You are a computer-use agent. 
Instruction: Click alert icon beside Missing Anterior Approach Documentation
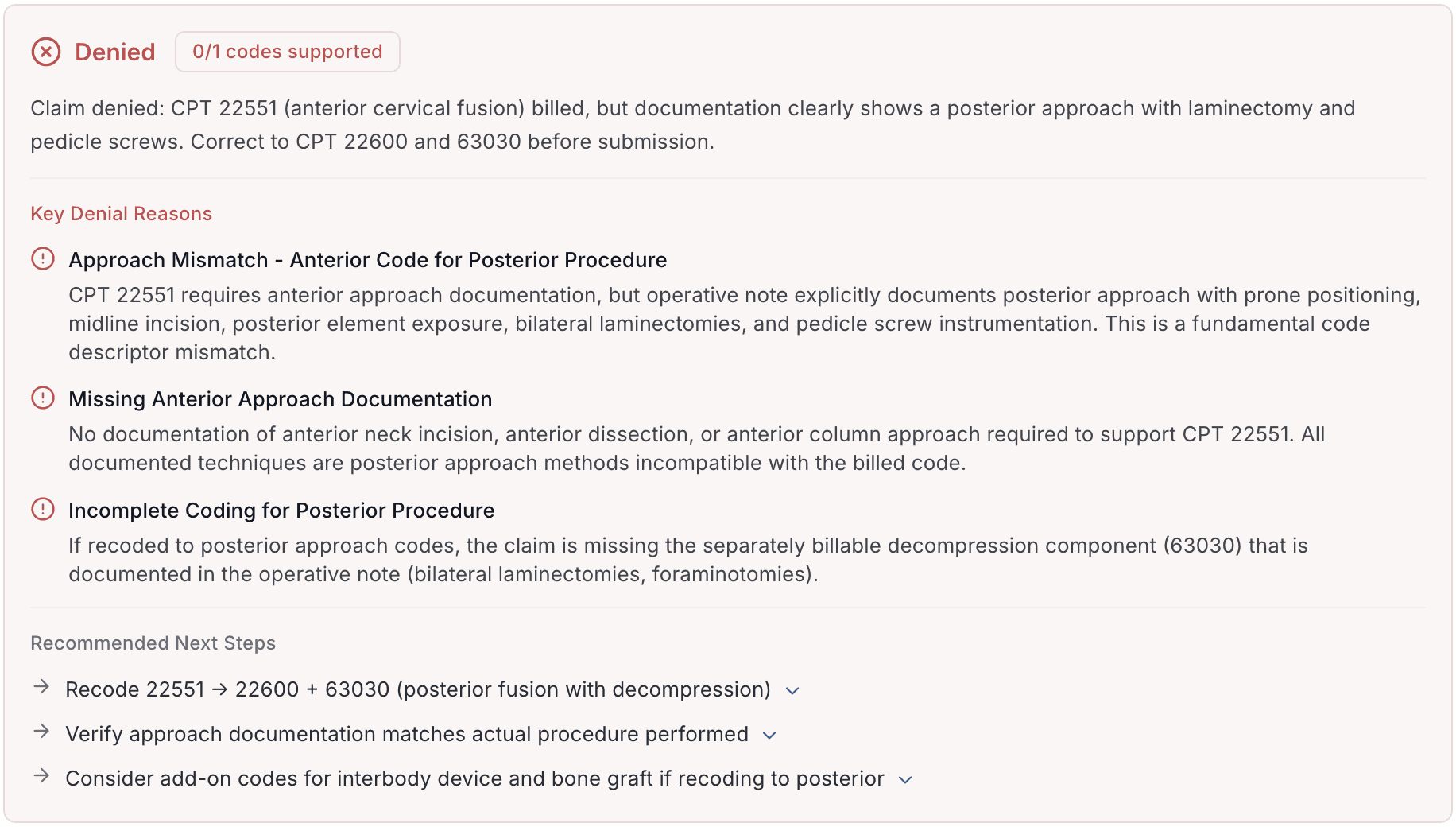tap(43, 398)
